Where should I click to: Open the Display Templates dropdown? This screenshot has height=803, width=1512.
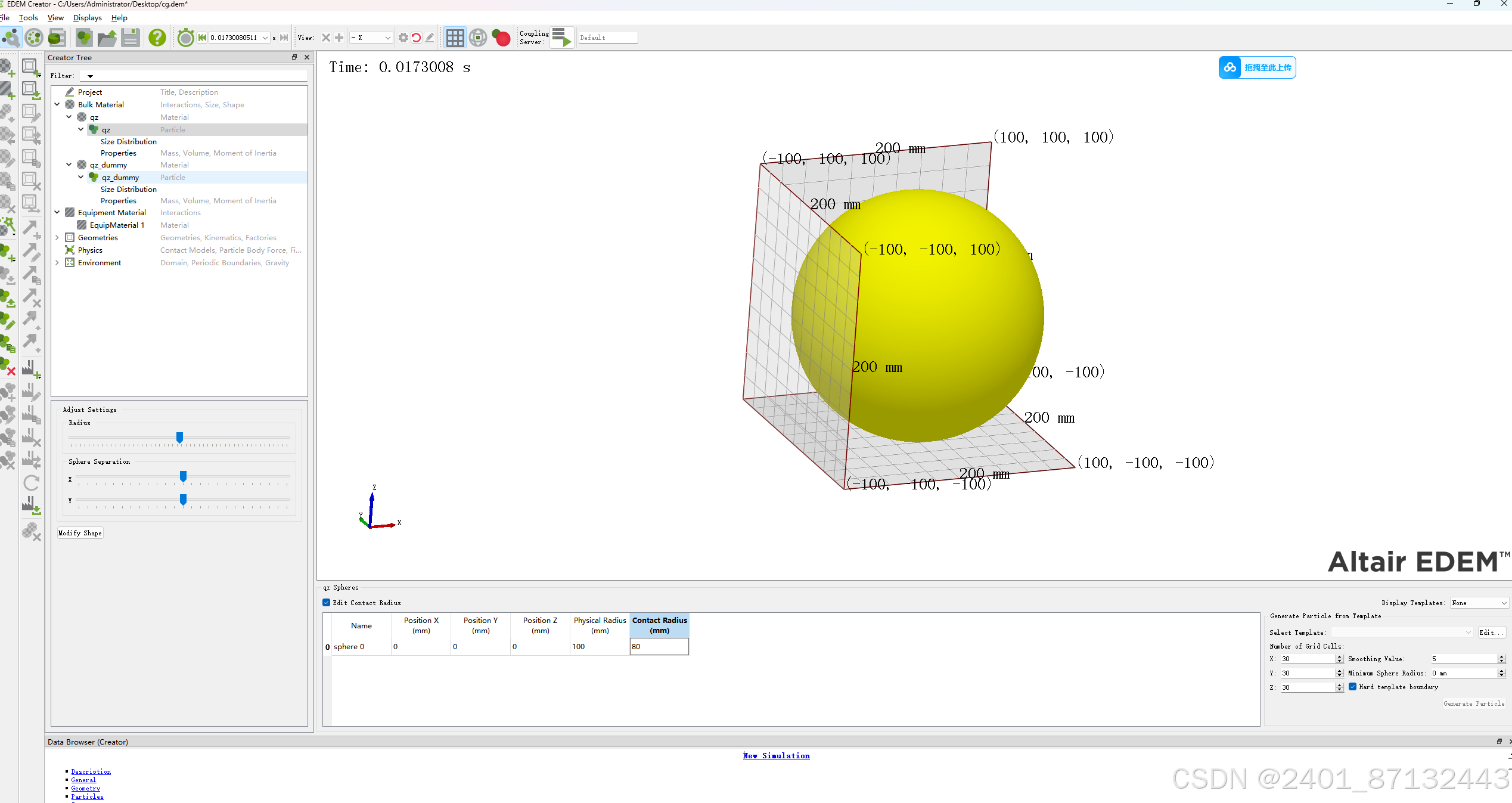point(1479,603)
